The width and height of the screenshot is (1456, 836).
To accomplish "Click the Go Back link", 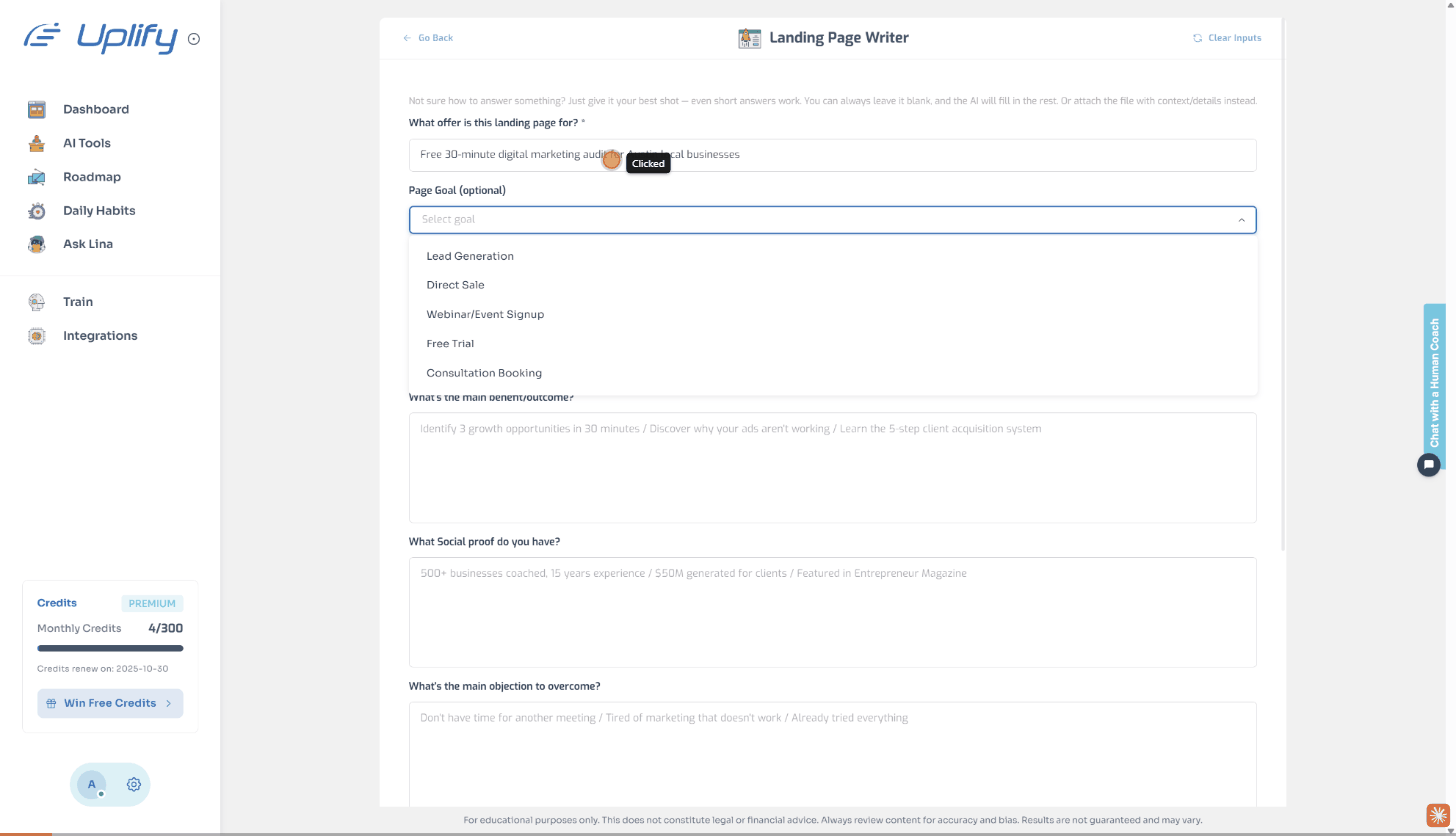I will click(428, 38).
